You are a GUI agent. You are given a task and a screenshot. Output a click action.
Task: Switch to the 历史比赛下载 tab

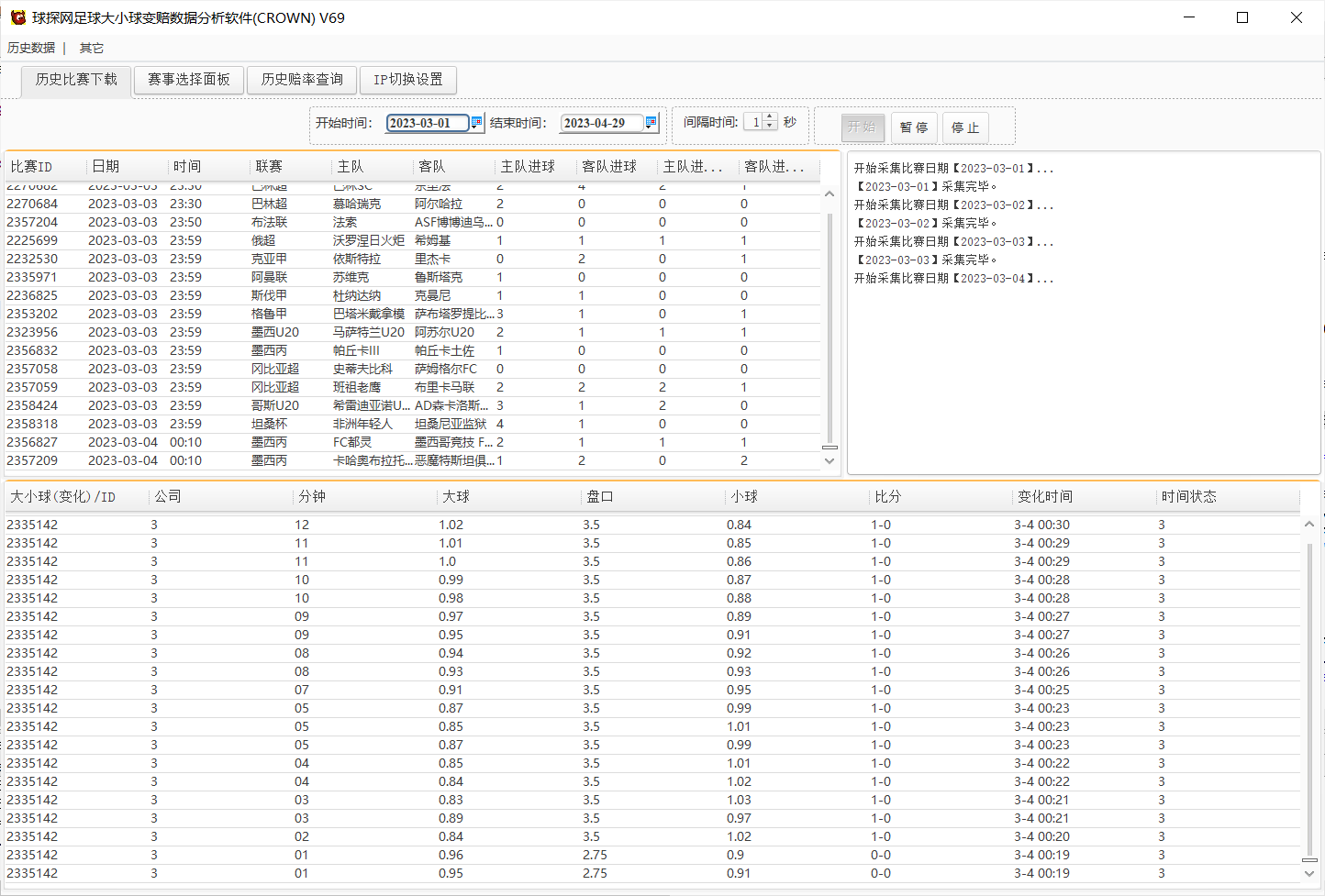click(76, 80)
